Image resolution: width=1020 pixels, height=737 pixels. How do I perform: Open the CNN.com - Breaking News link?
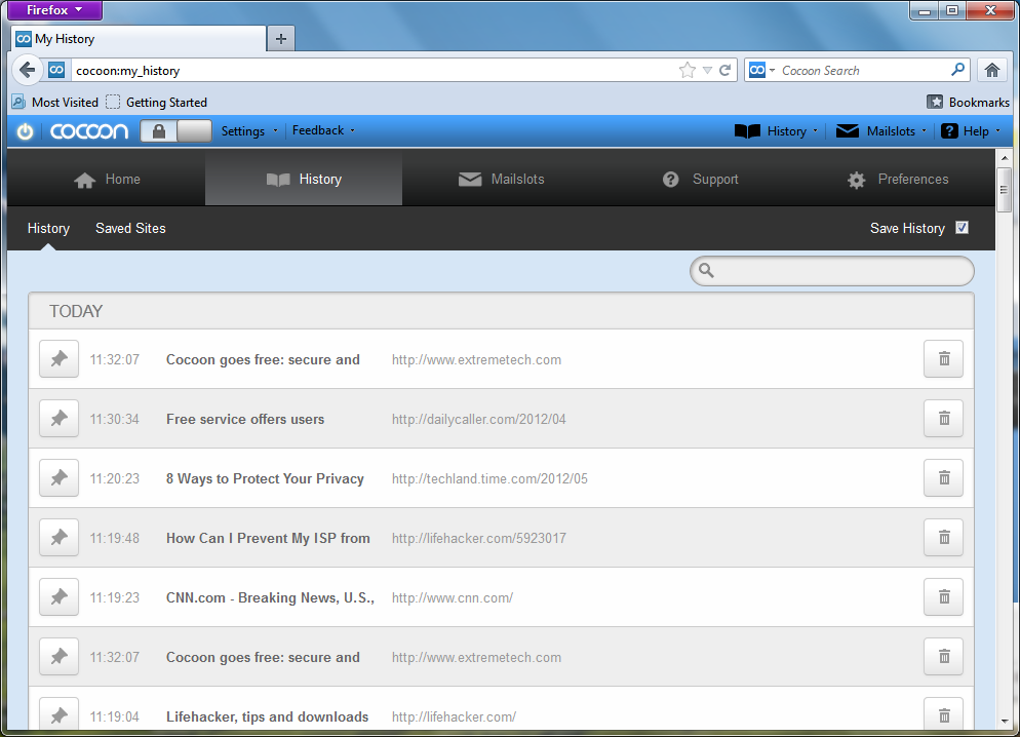tap(270, 597)
